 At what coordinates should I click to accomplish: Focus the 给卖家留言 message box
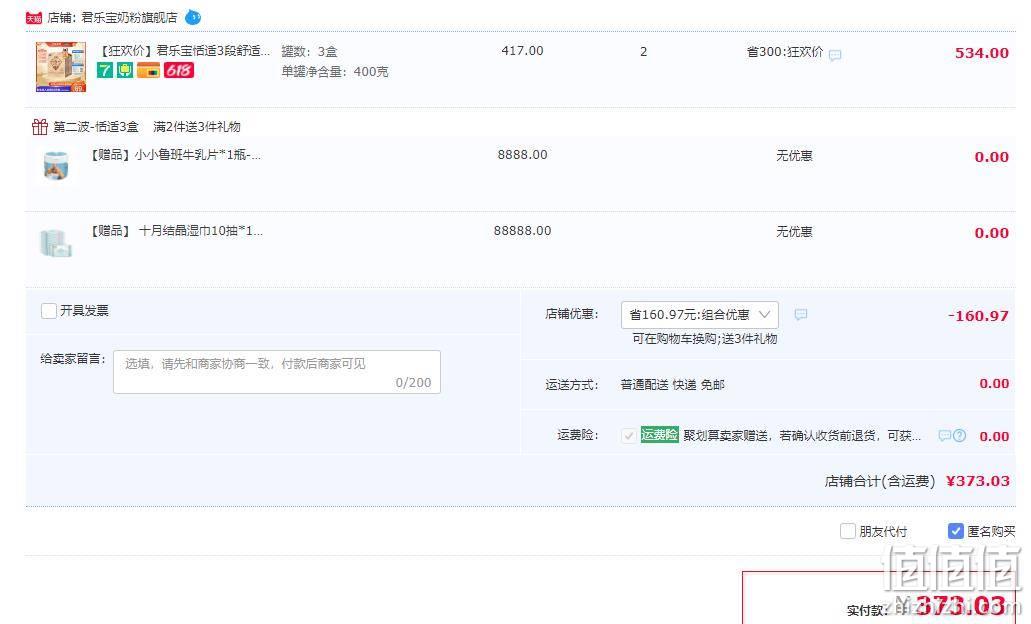pos(277,372)
